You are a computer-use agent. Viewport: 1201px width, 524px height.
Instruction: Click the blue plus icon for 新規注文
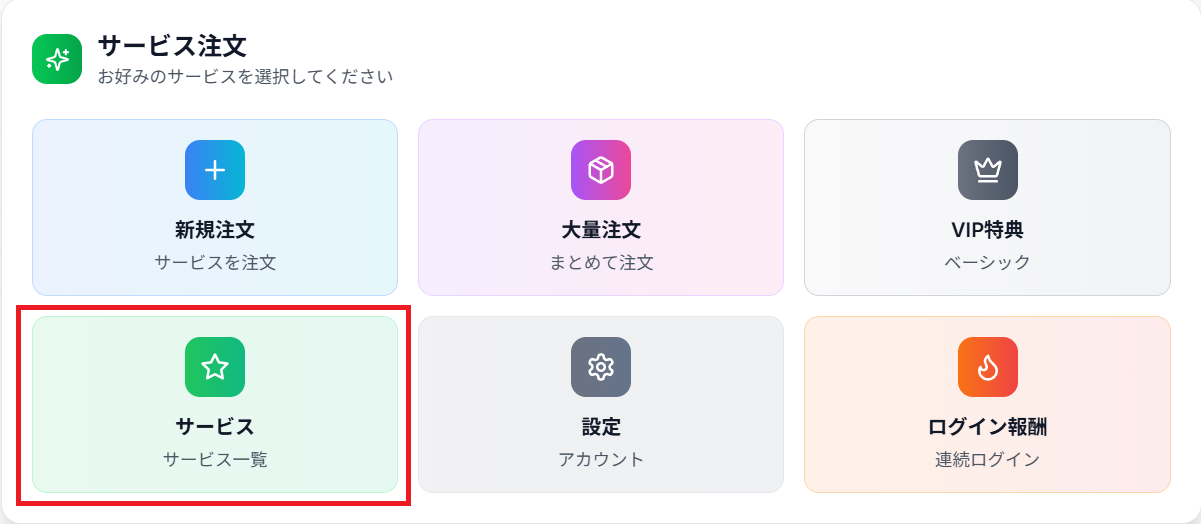point(215,170)
